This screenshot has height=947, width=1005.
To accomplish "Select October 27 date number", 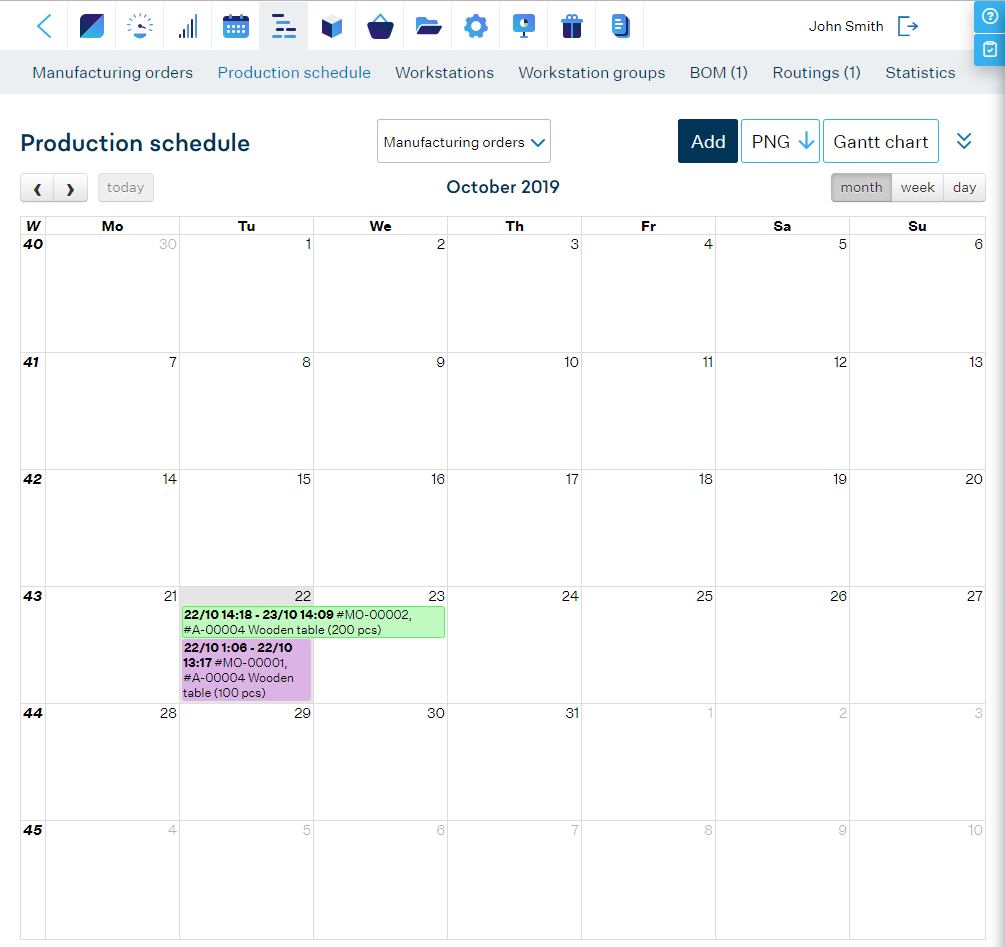I will 974,596.
